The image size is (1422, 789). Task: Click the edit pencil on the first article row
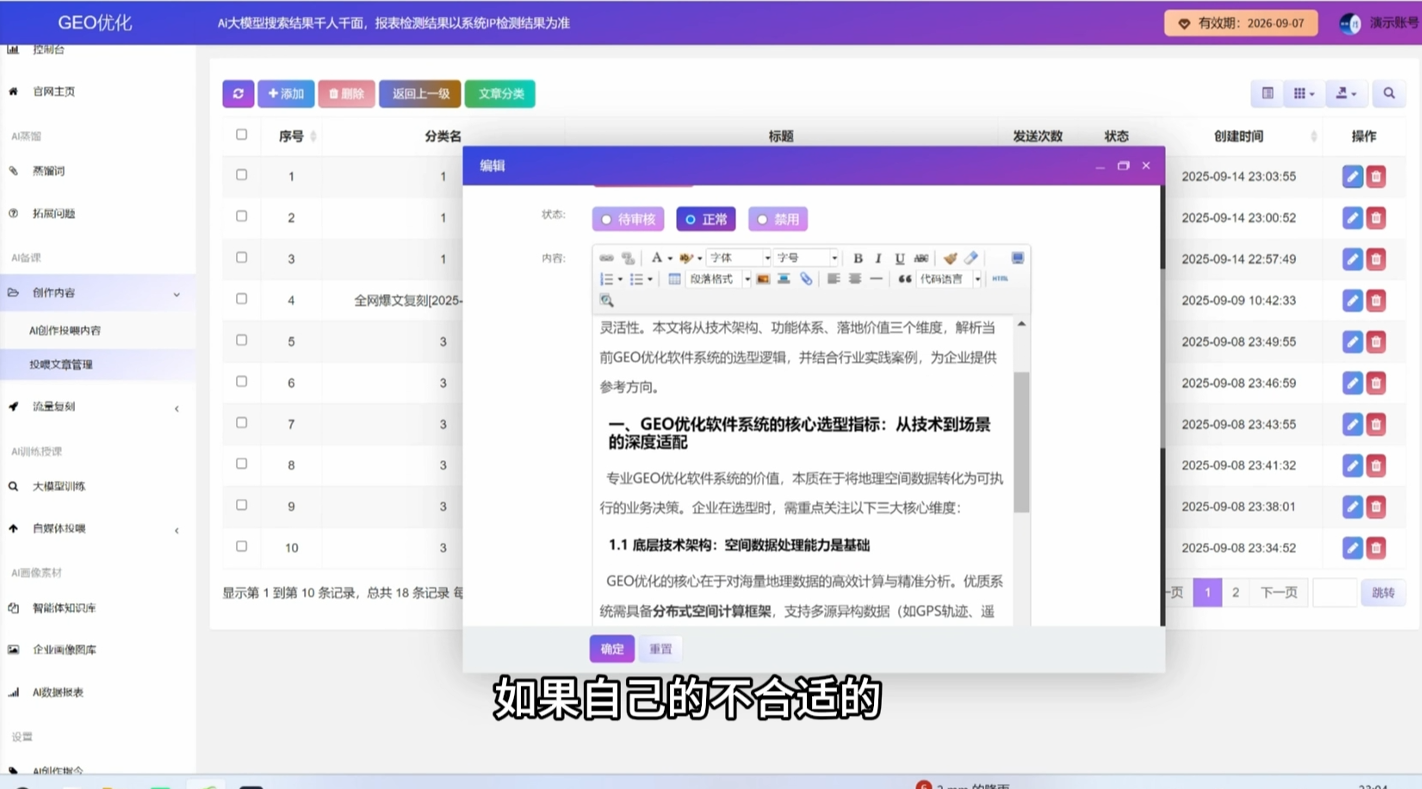click(x=1351, y=176)
